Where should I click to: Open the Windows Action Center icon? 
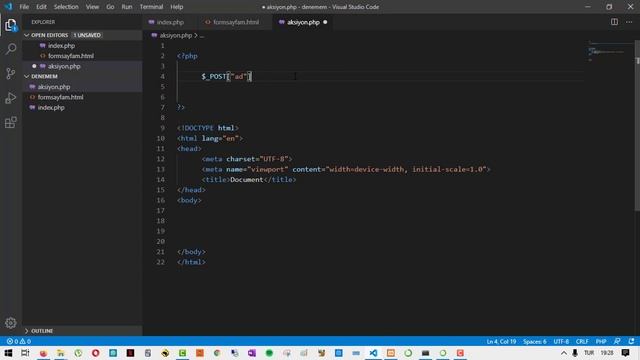pos(626,353)
